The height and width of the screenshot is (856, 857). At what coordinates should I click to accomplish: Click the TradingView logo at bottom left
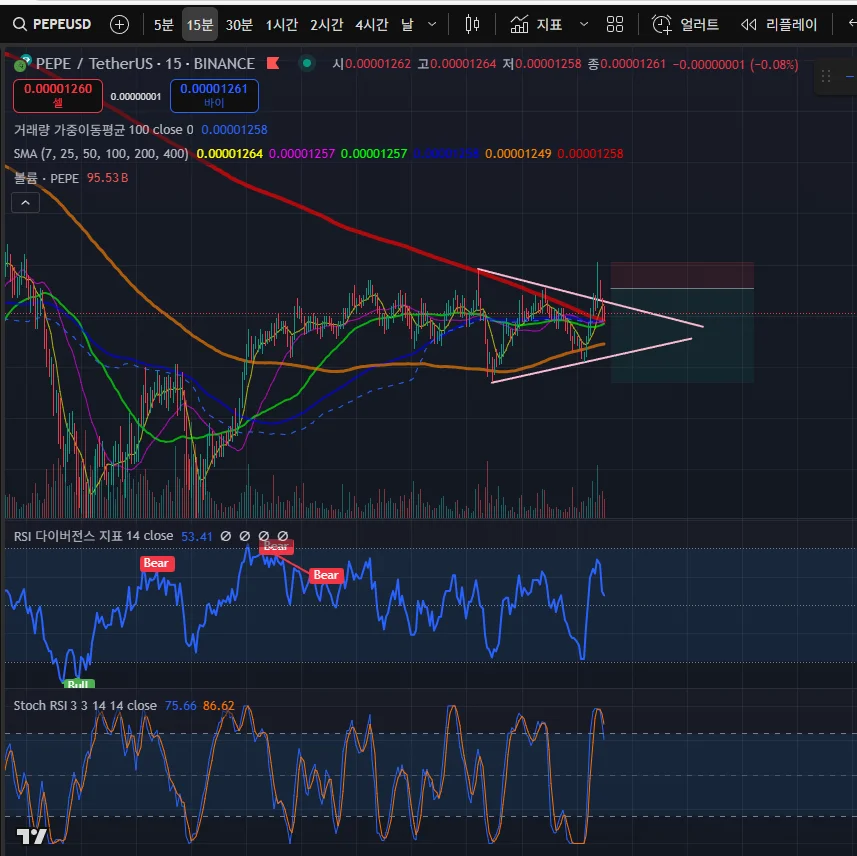pyautogui.click(x=32, y=836)
